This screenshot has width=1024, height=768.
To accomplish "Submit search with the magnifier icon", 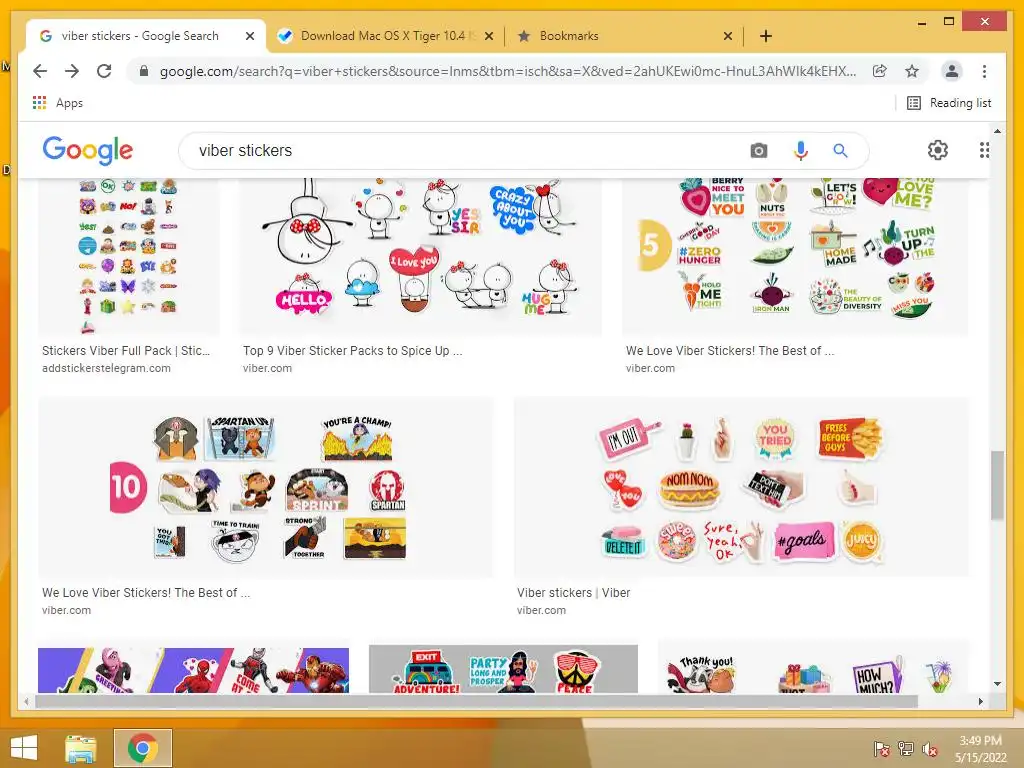I will point(840,151).
